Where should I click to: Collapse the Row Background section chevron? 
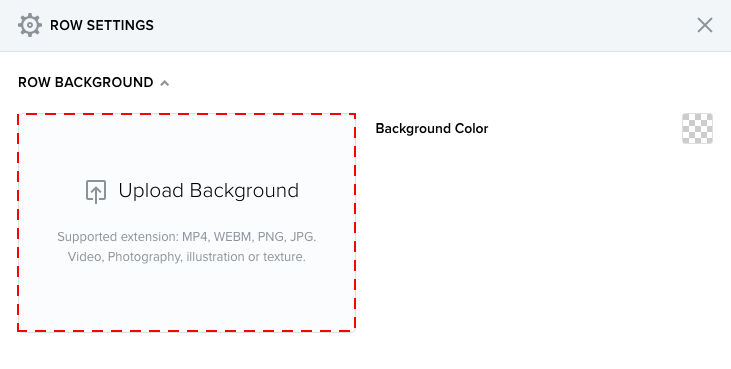[165, 83]
